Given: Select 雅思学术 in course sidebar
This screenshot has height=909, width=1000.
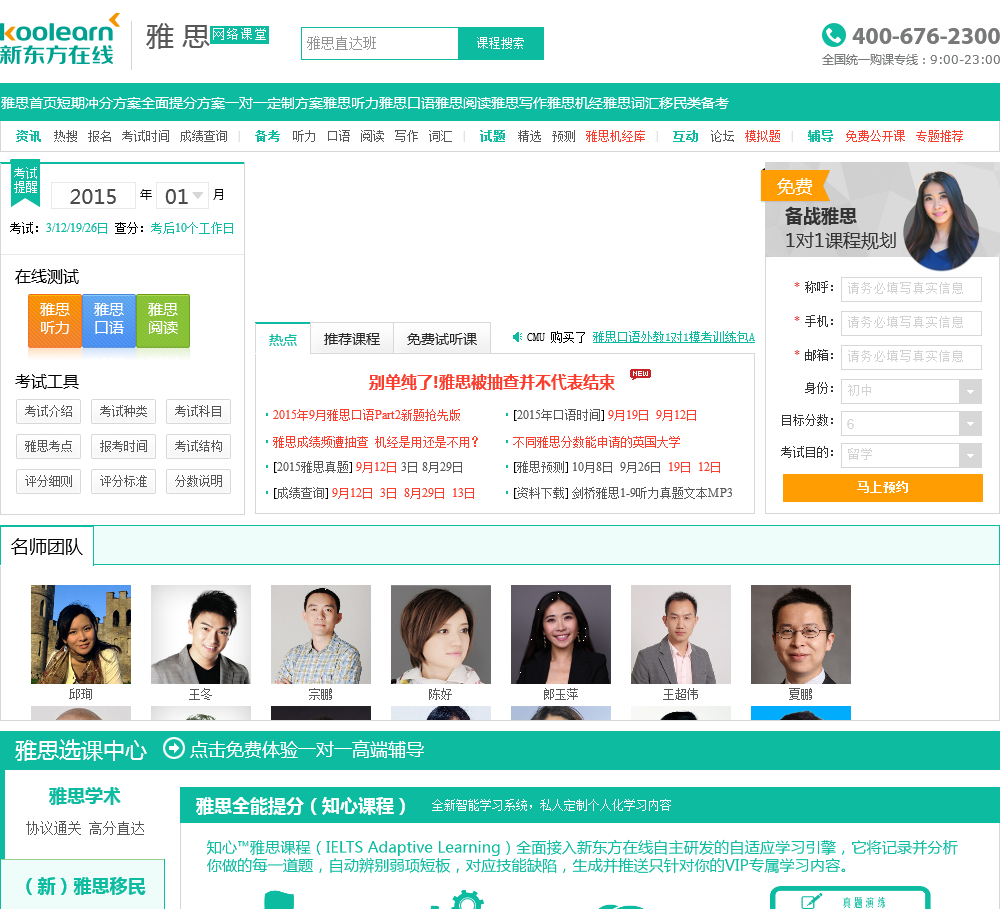Looking at the screenshot, I should pos(84,796).
